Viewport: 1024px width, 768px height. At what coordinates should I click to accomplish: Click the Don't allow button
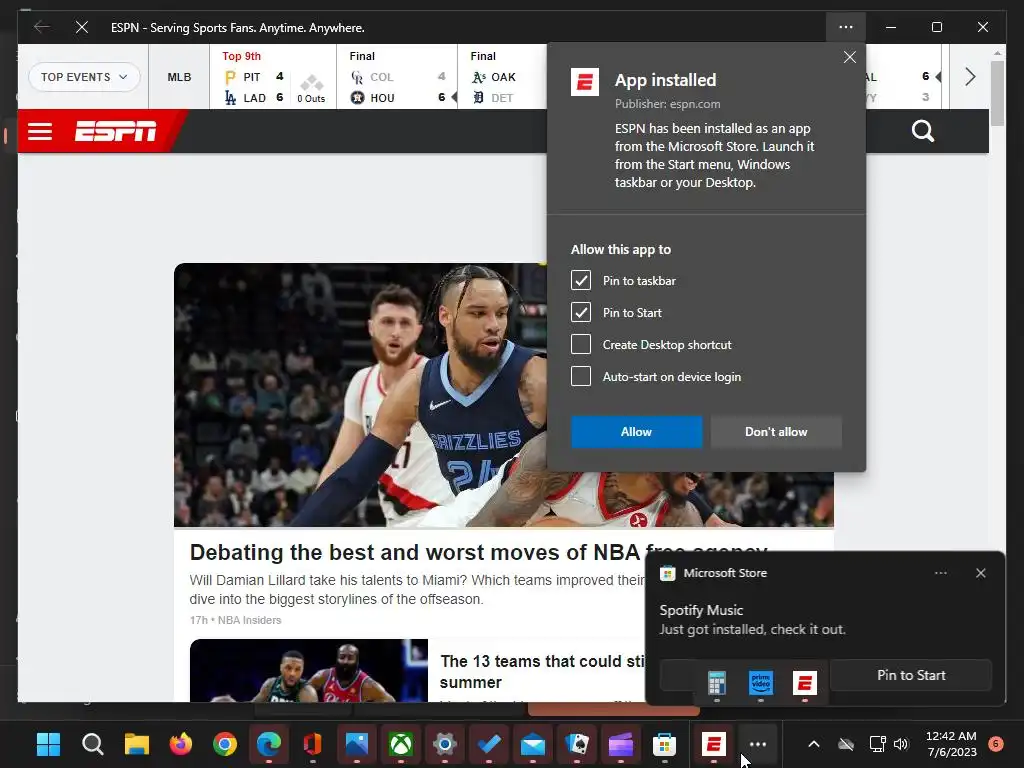[x=776, y=432]
